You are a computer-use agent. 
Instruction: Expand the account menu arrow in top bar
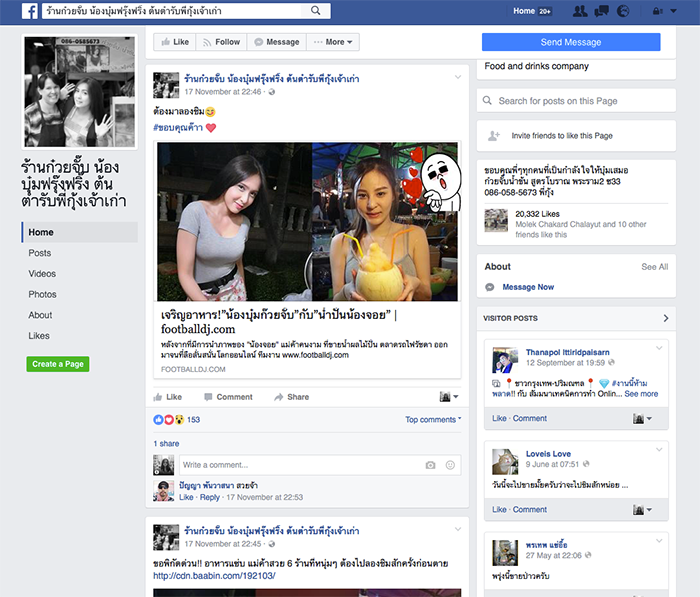point(674,11)
